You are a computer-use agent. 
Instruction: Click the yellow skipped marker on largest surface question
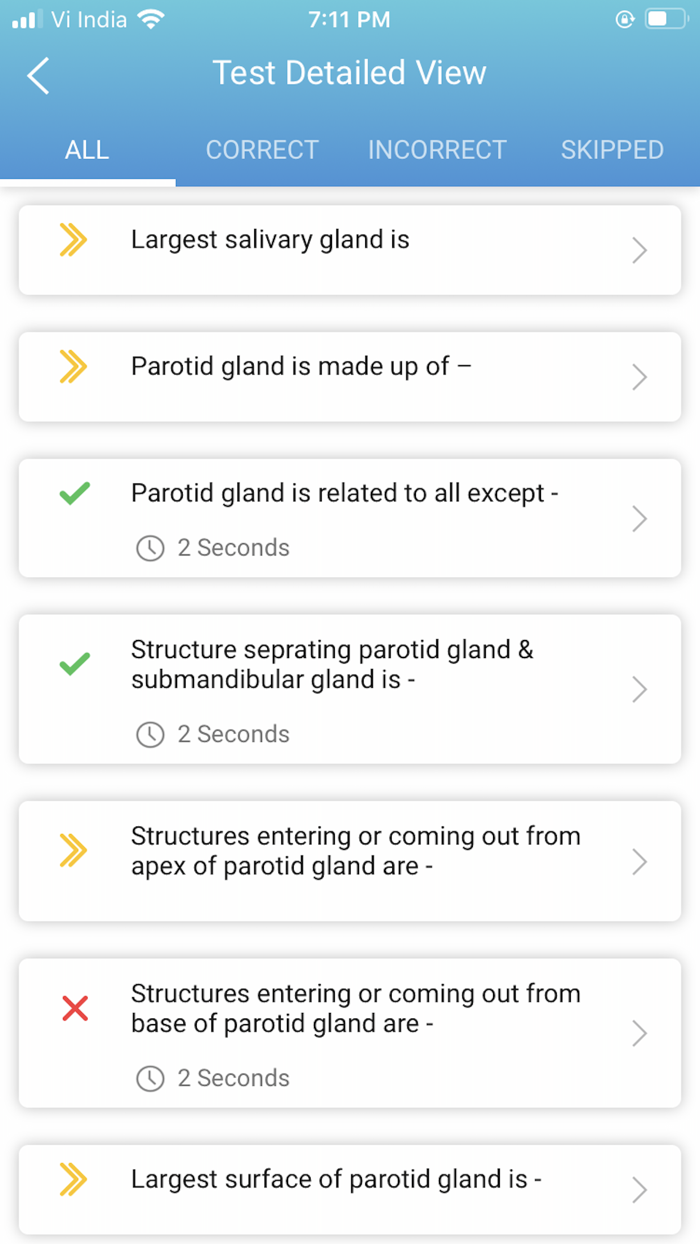coord(72,1180)
